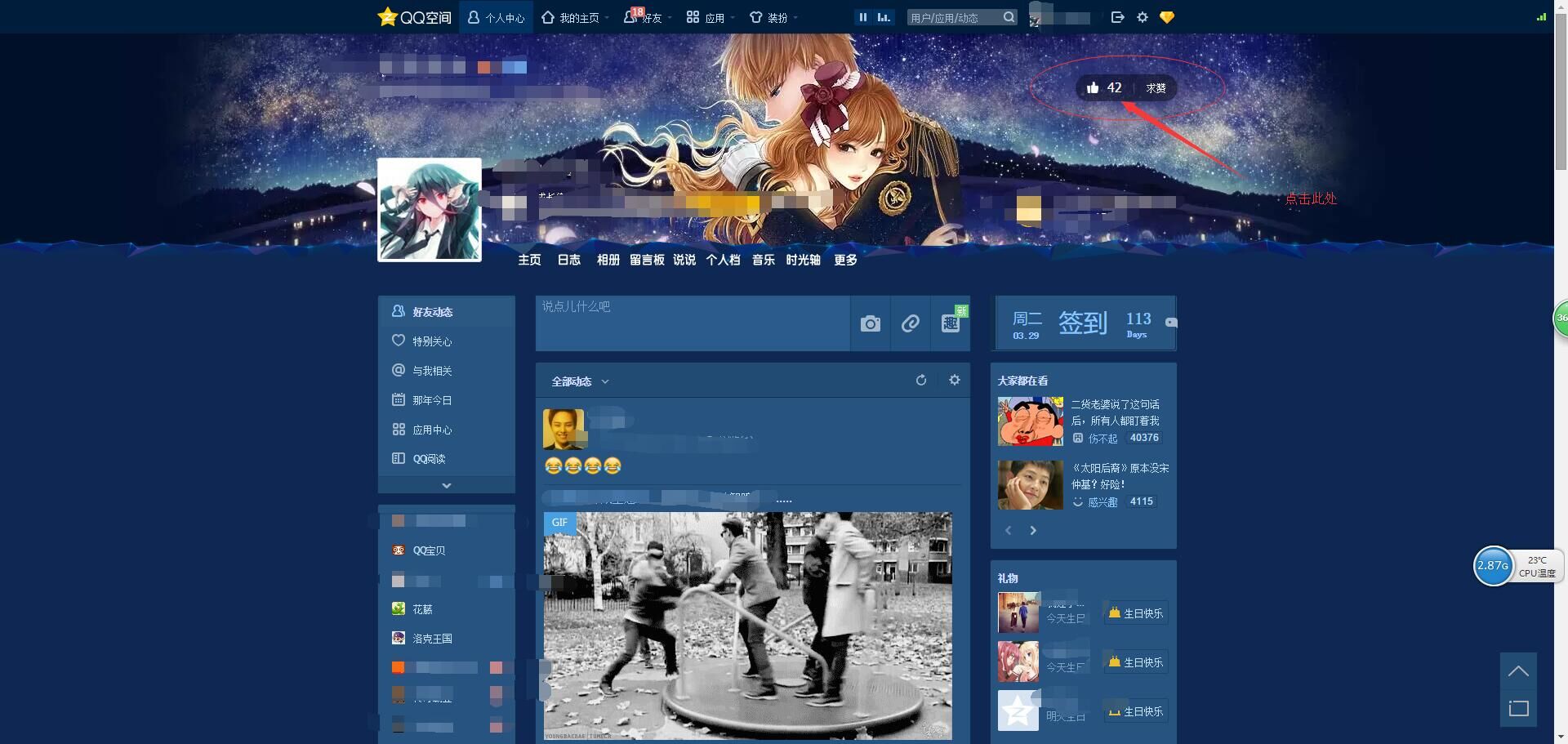Image resolution: width=1568 pixels, height=744 pixels.
Task: Collapse the sidebar using the chevron
Action: (x=446, y=484)
